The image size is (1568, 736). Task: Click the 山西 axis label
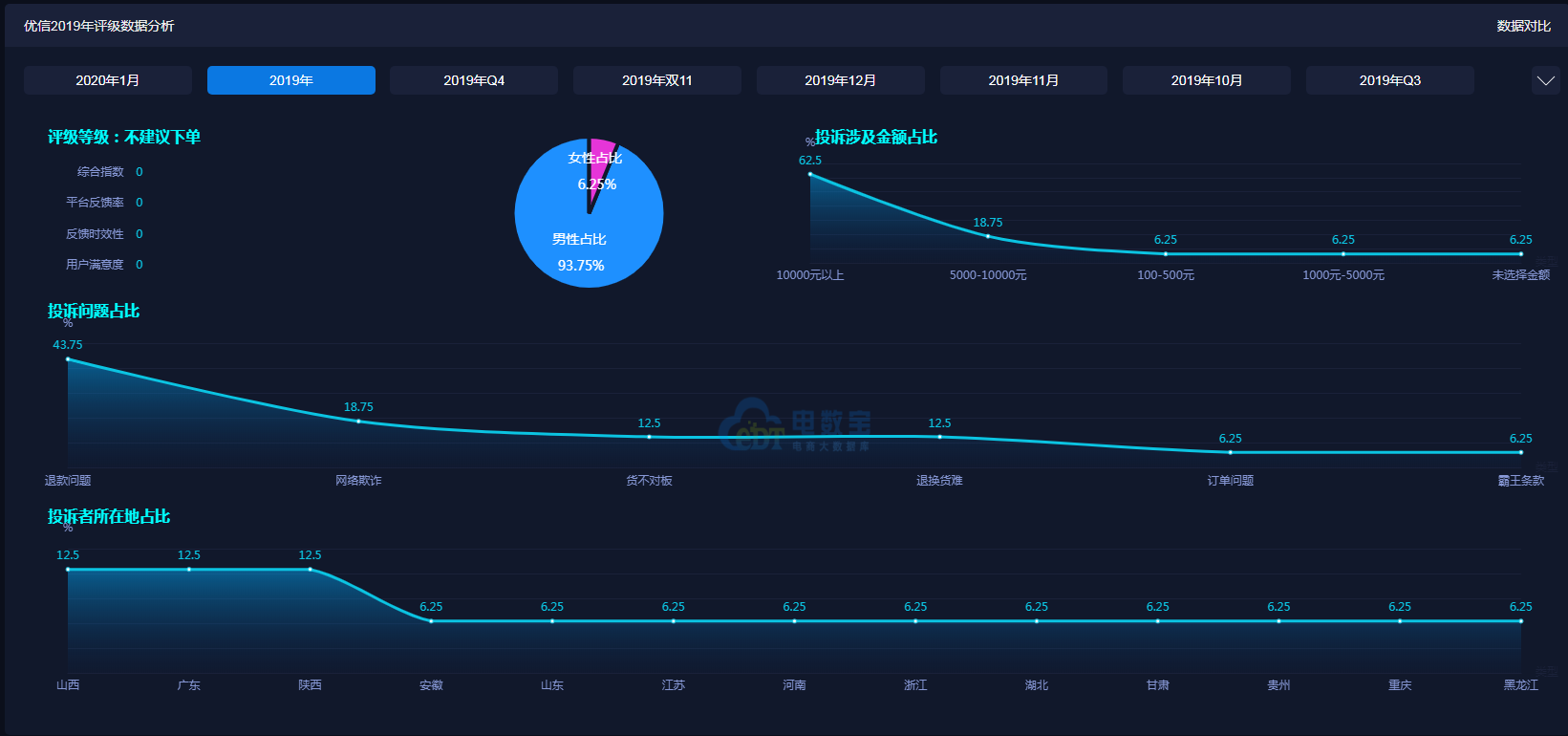(68, 685)
